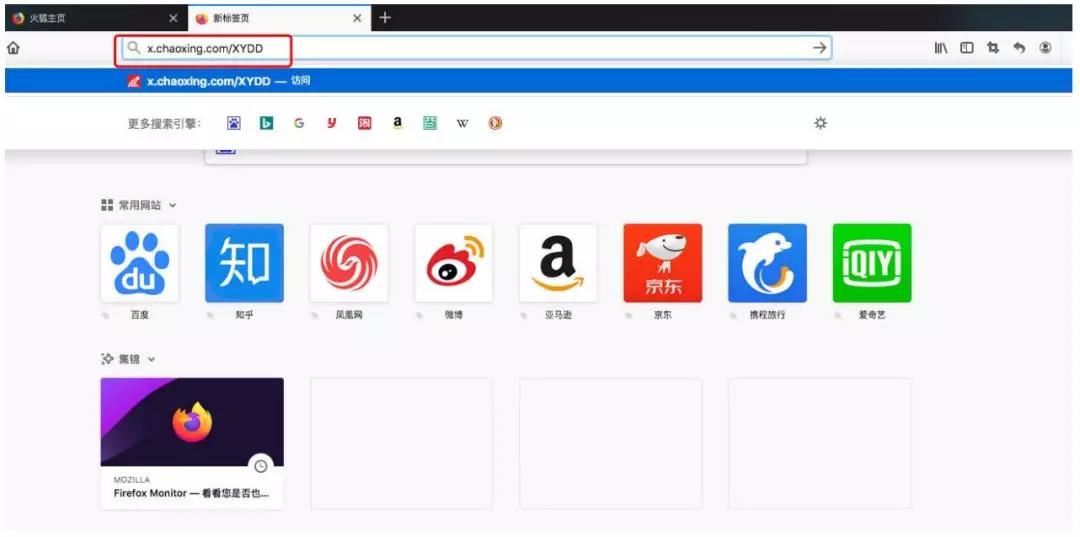The image size is (1080, 537).
Task: Search with the red Y engine icon
Action: (331, 123)
